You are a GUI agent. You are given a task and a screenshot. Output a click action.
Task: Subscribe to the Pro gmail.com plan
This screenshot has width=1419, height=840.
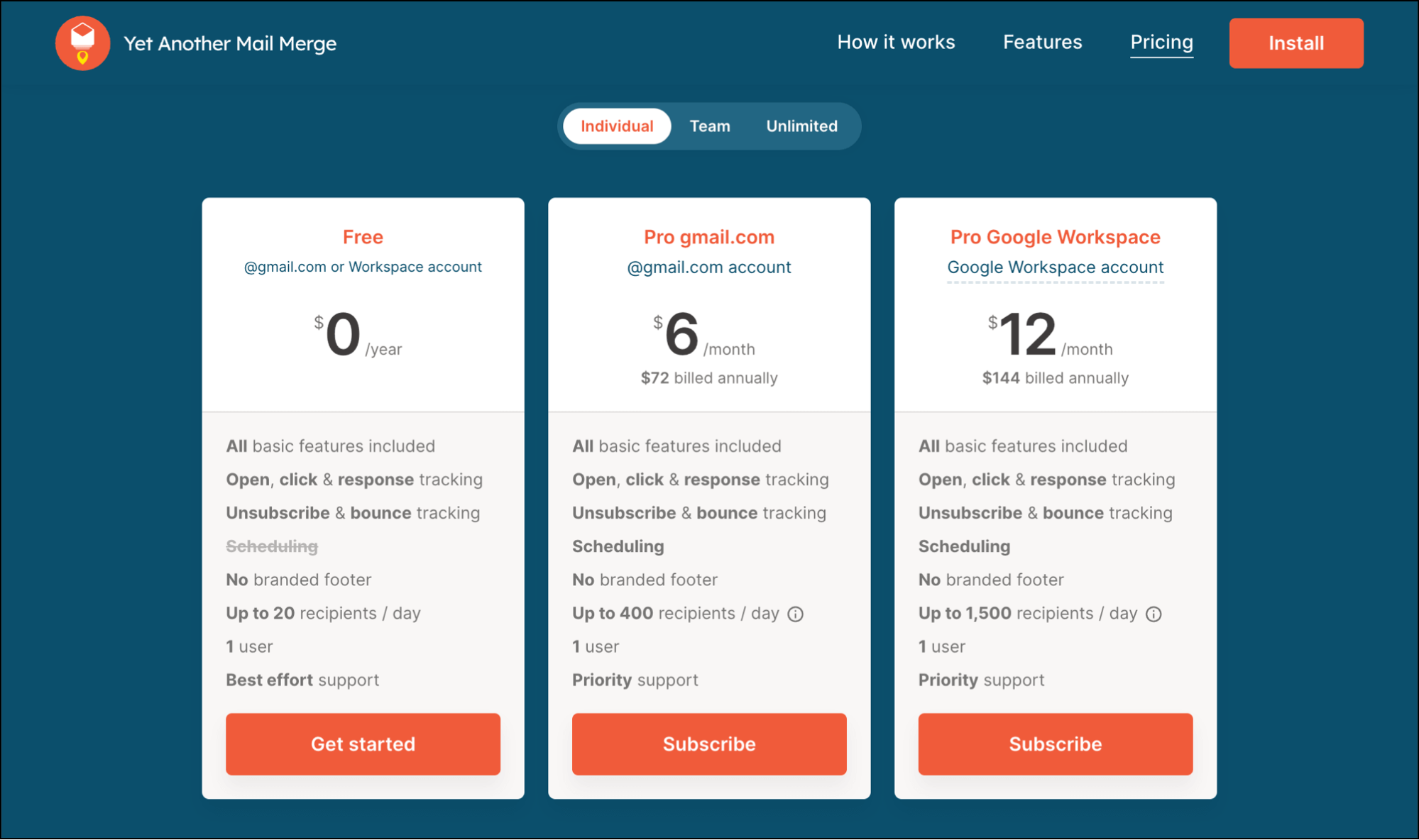point(709,744)
